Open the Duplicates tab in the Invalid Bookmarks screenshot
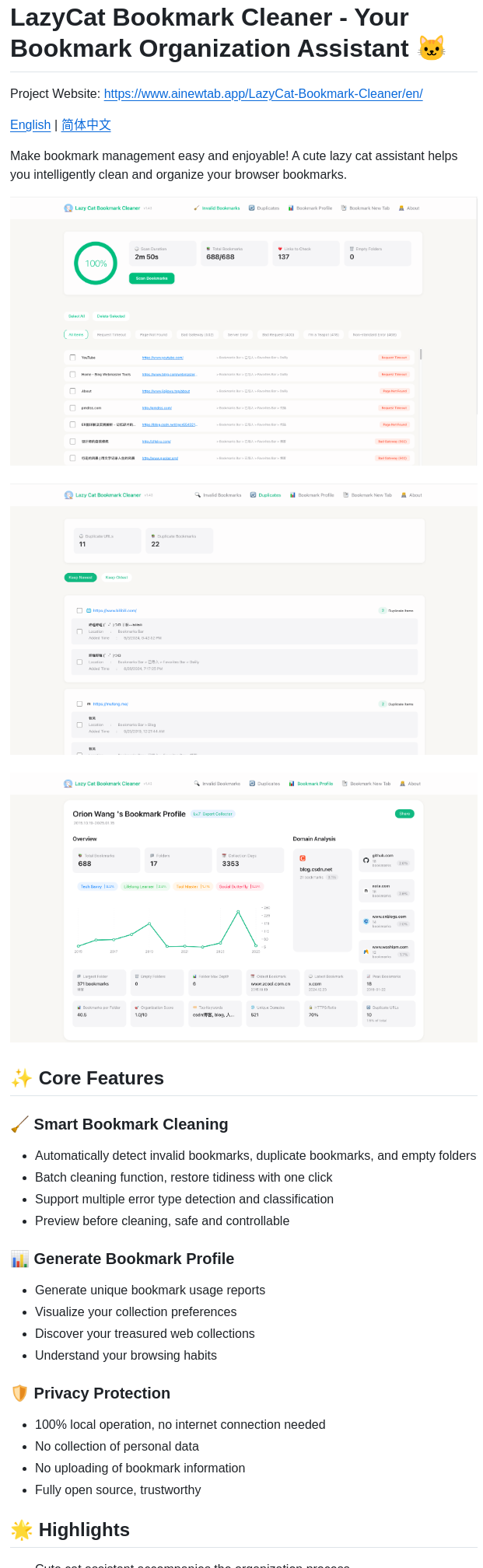Screen dimensions: 483x1568 click(x=264, y=208)
